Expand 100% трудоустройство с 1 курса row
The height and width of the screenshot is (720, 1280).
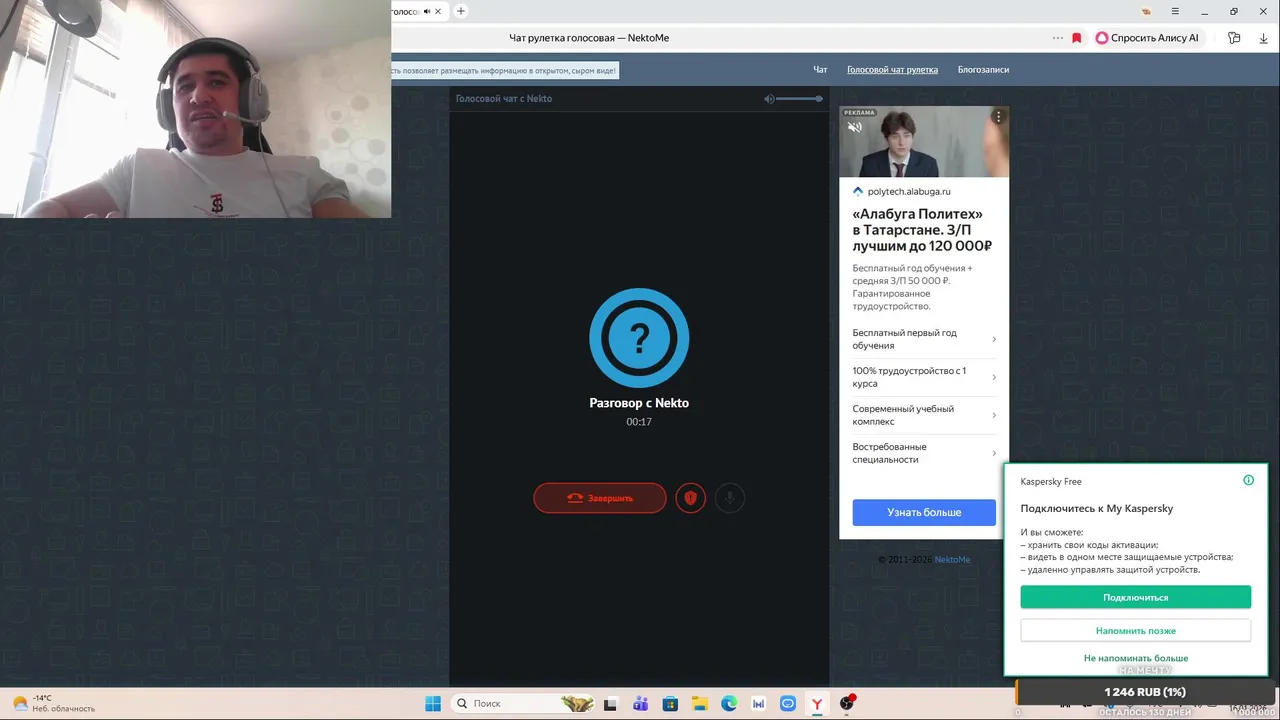tap(924, 377)
